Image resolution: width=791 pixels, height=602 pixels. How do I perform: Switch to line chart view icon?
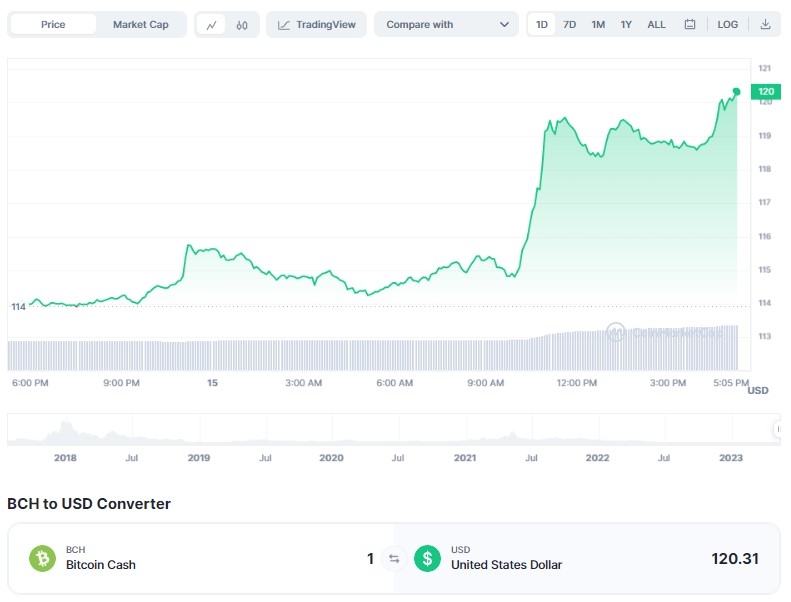[211, 25]
